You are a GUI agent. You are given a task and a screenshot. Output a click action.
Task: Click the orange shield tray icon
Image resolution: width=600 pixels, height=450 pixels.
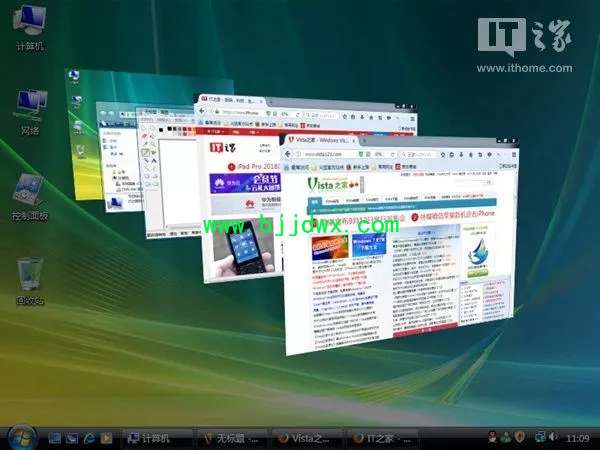[520, 436]
